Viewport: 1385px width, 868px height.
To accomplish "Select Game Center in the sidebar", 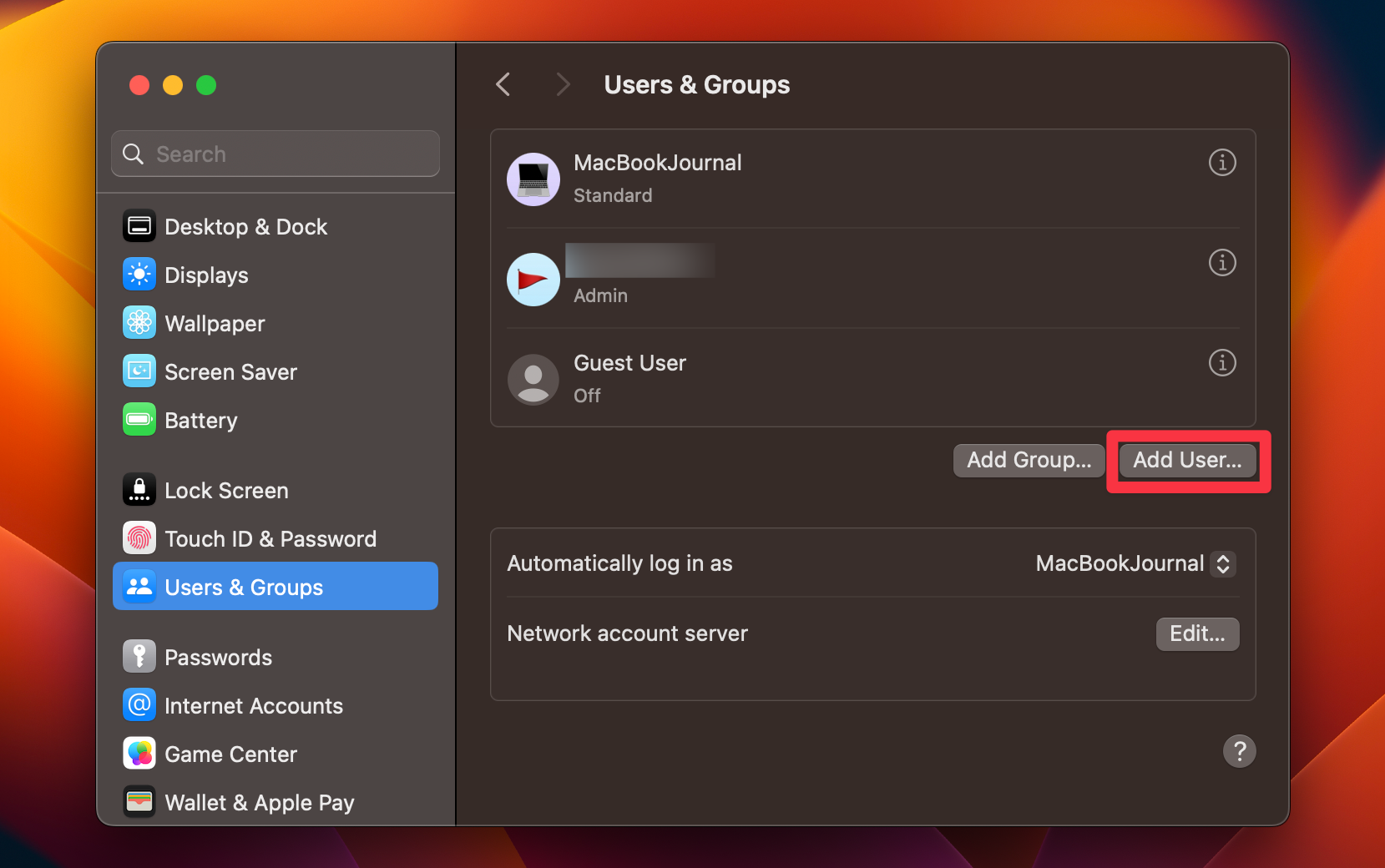I will coord(230,754).
